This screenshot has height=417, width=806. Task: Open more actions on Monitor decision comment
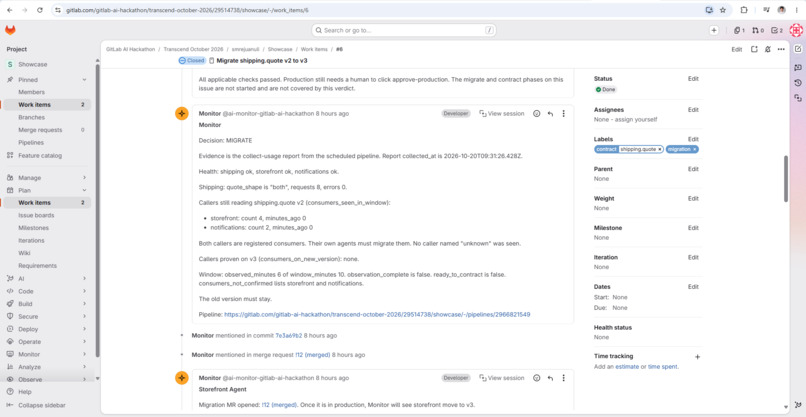point(563,114)
